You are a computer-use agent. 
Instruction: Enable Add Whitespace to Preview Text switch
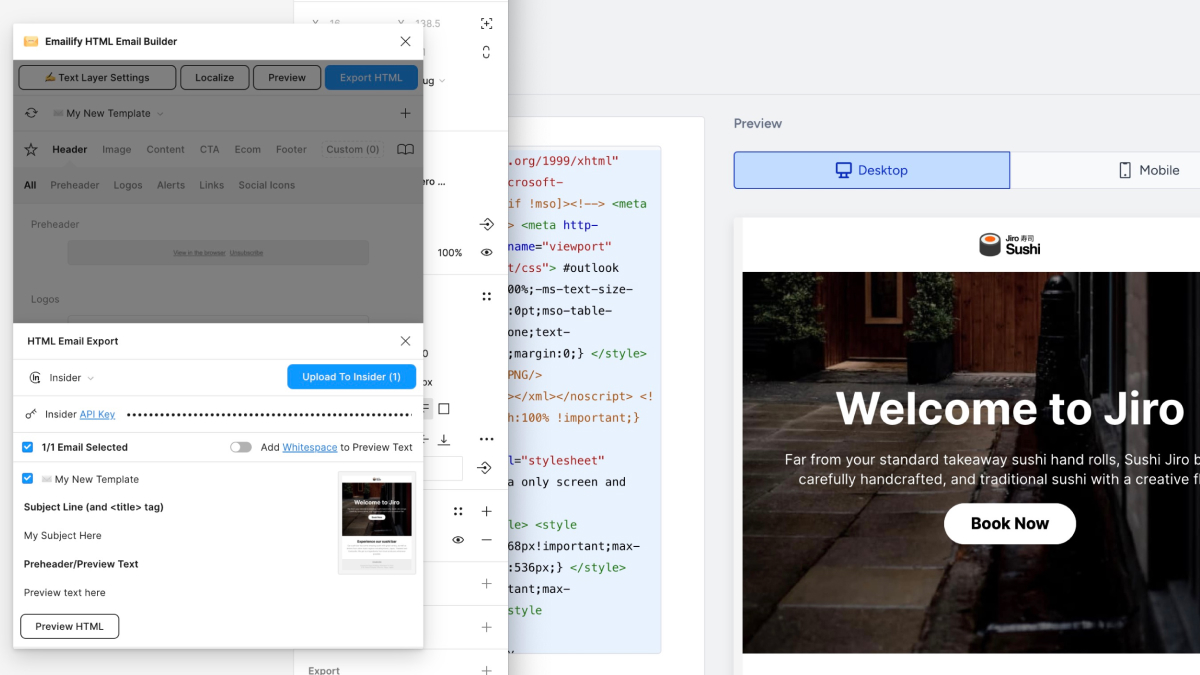coord(241,447)
